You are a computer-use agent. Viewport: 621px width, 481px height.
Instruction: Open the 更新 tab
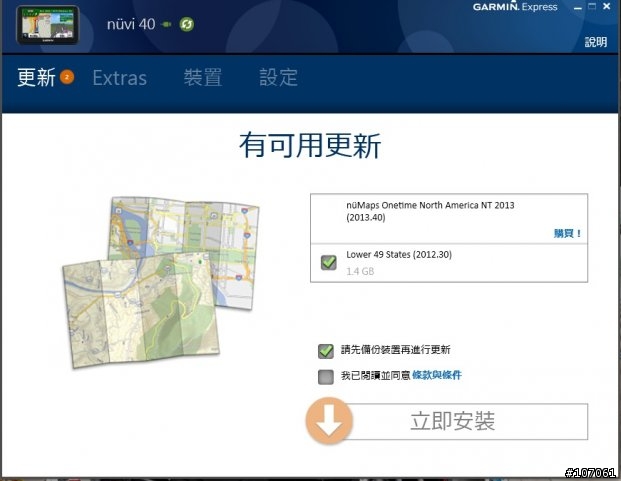36,77
